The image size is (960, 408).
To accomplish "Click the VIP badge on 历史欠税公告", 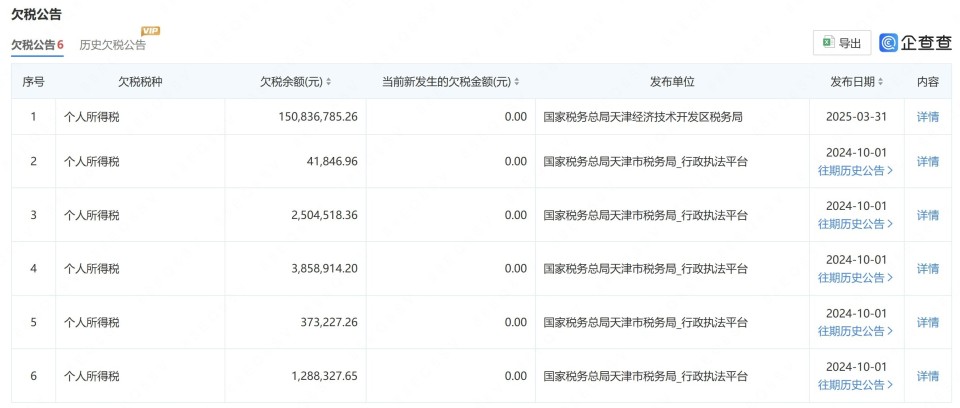I will pyautogui.click(x=151, y=31).
